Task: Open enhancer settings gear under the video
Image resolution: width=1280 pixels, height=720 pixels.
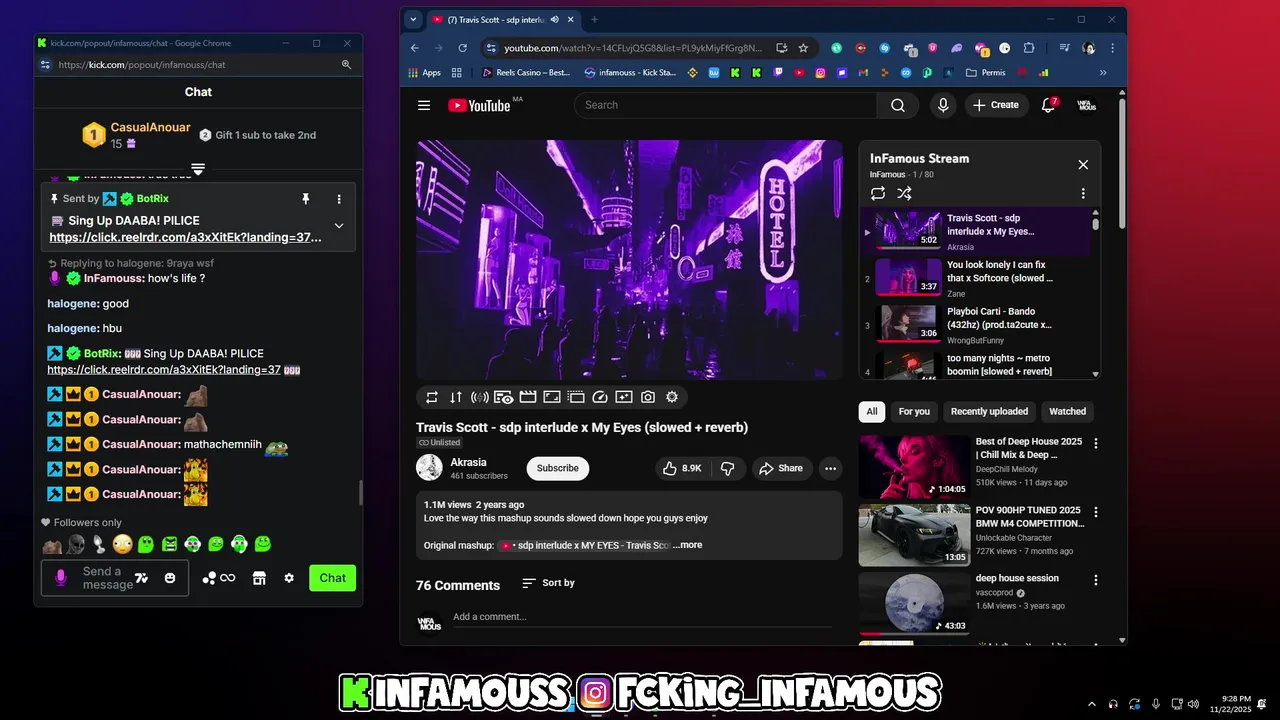Action: (x=672, y=397)
